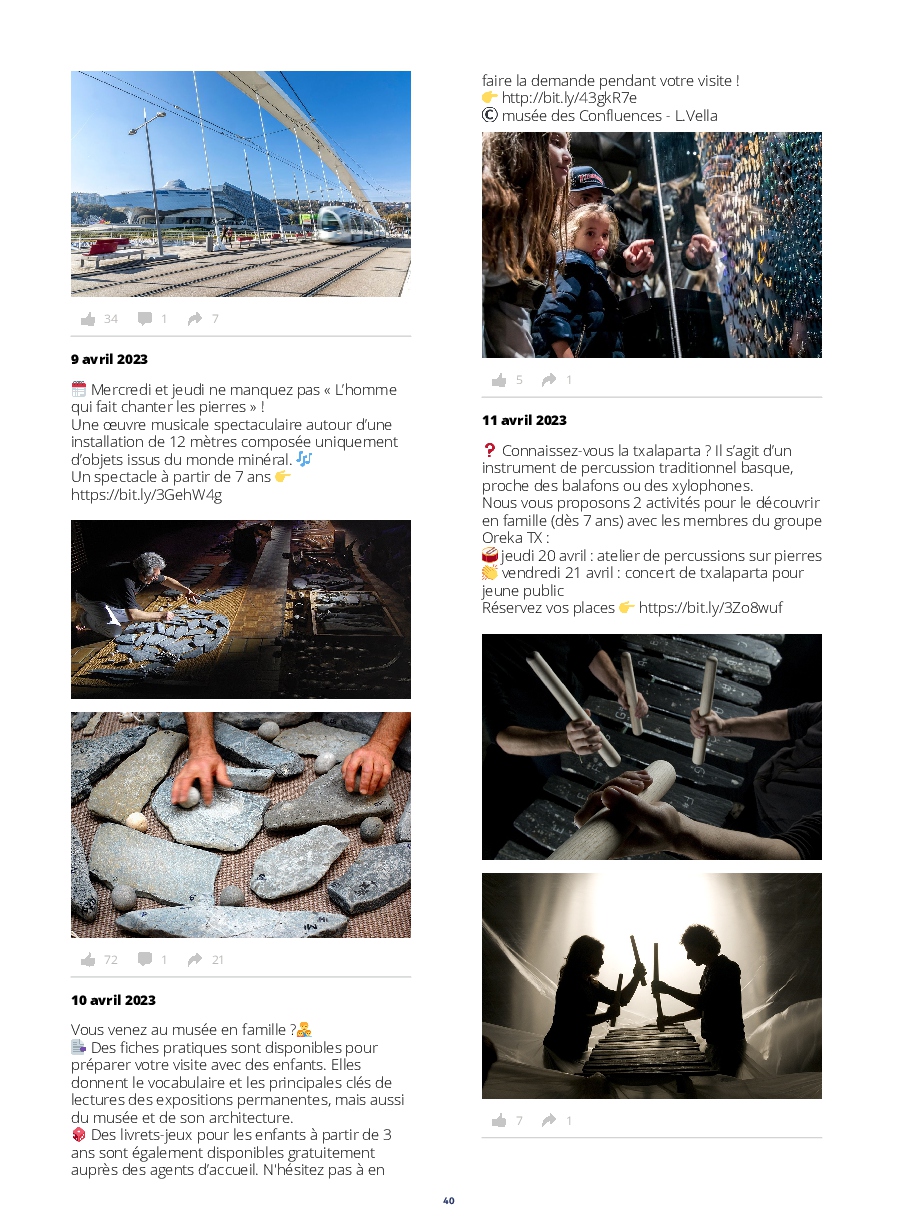
Task: Open the https://bit.ly/3Zo8wuf reservation link
Action: [x=710, y=607]
